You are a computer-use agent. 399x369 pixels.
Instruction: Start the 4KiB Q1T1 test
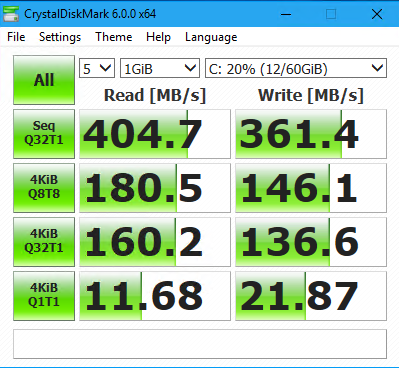pyautogui.click(x=44, y=296)
